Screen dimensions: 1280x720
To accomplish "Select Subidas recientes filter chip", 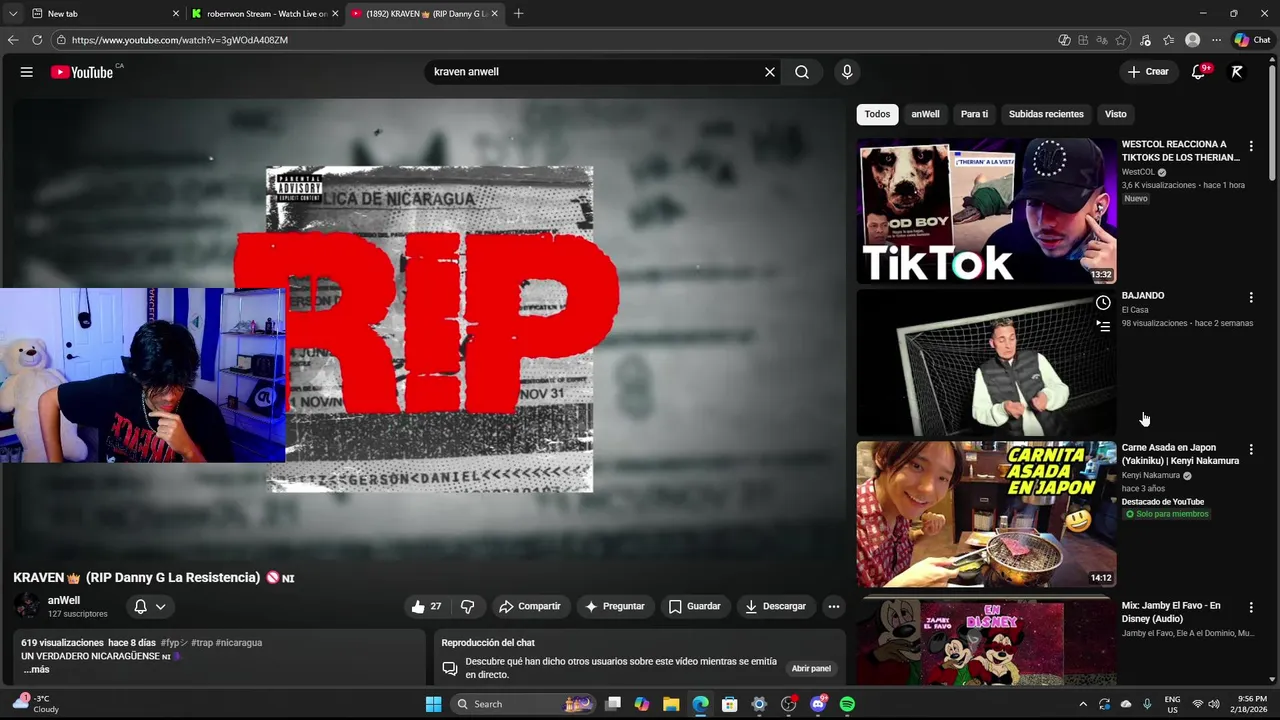I will point(1046,114).
